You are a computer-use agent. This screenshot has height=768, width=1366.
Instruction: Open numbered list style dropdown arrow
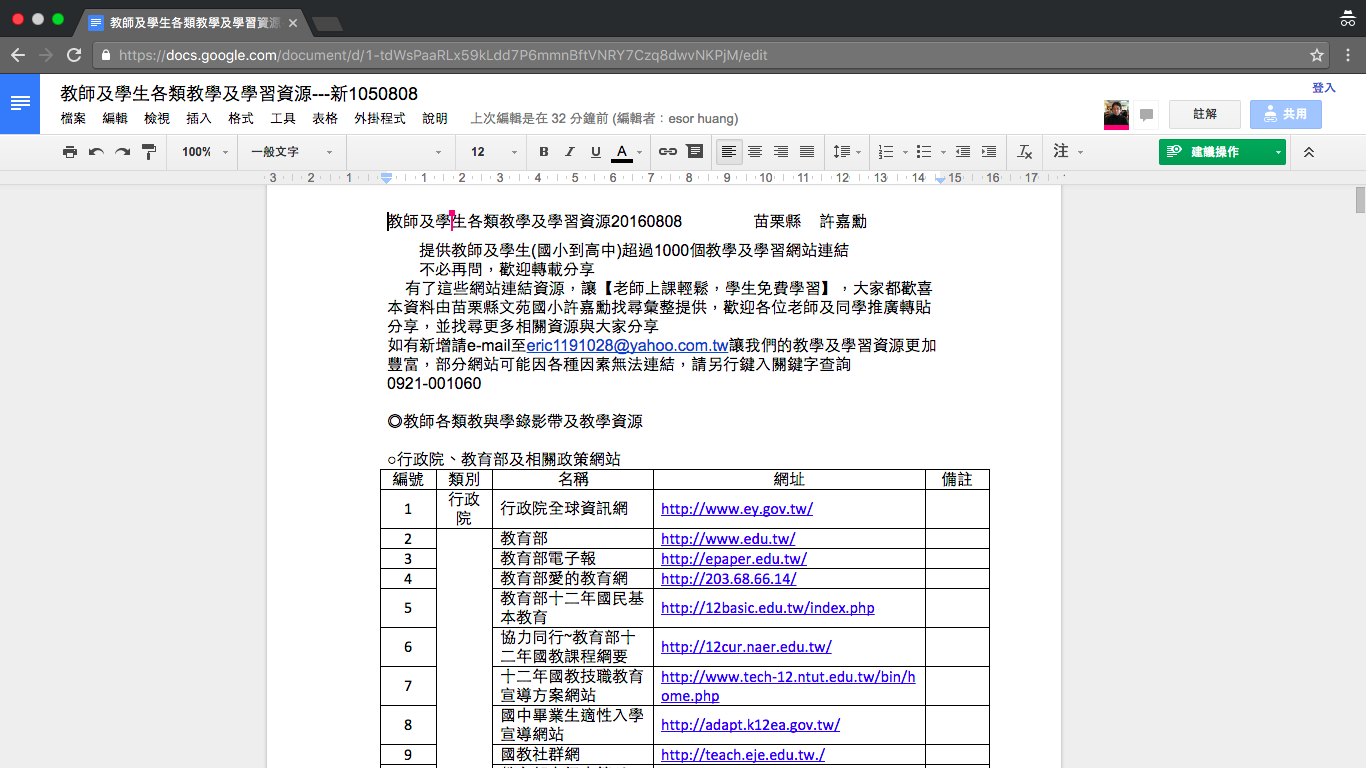[x=904, y=153]
